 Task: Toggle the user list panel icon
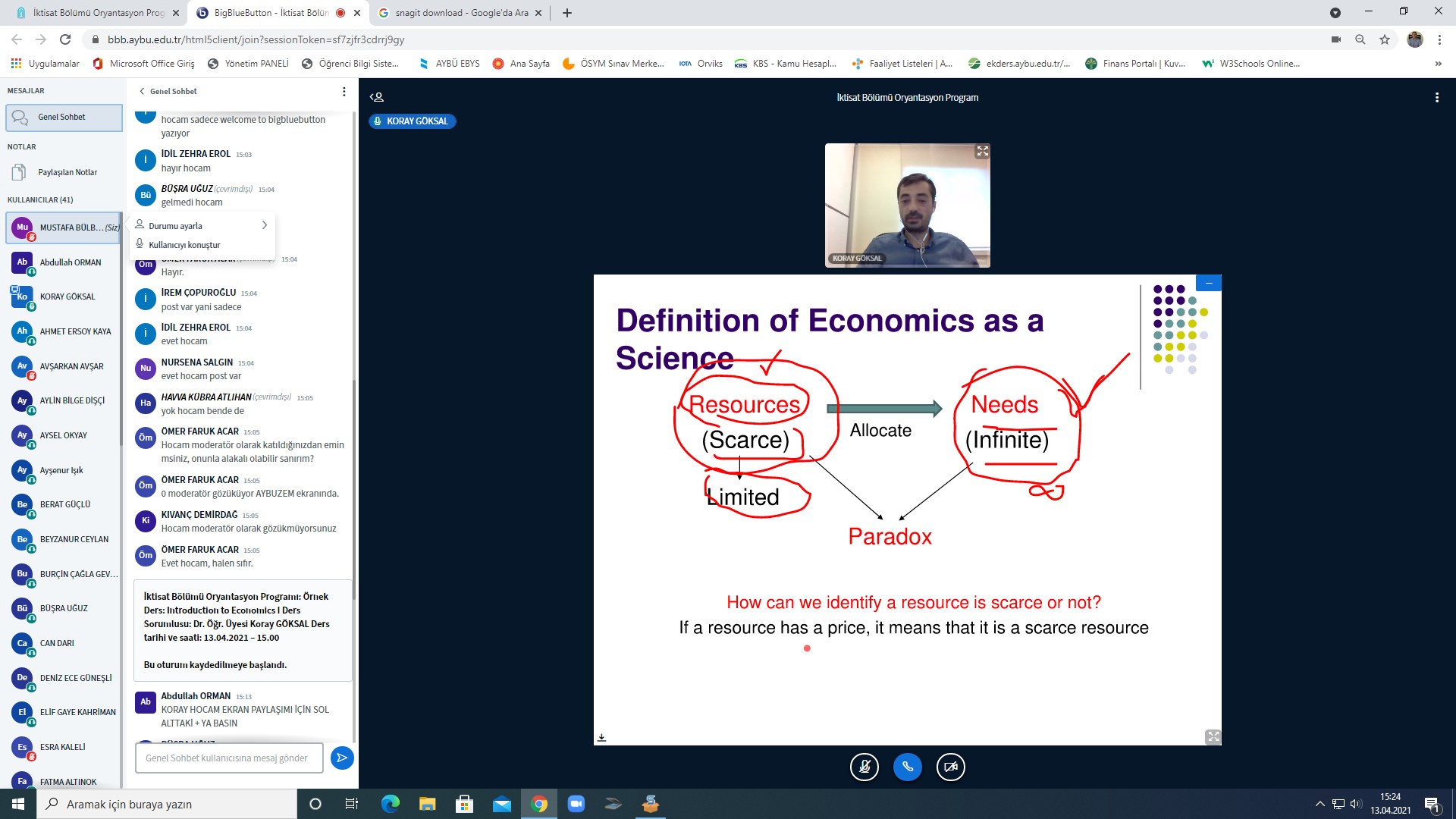(377, 97)
